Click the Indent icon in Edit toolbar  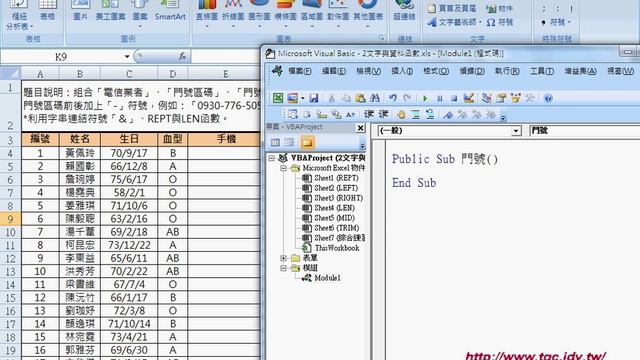click(369, 114)
